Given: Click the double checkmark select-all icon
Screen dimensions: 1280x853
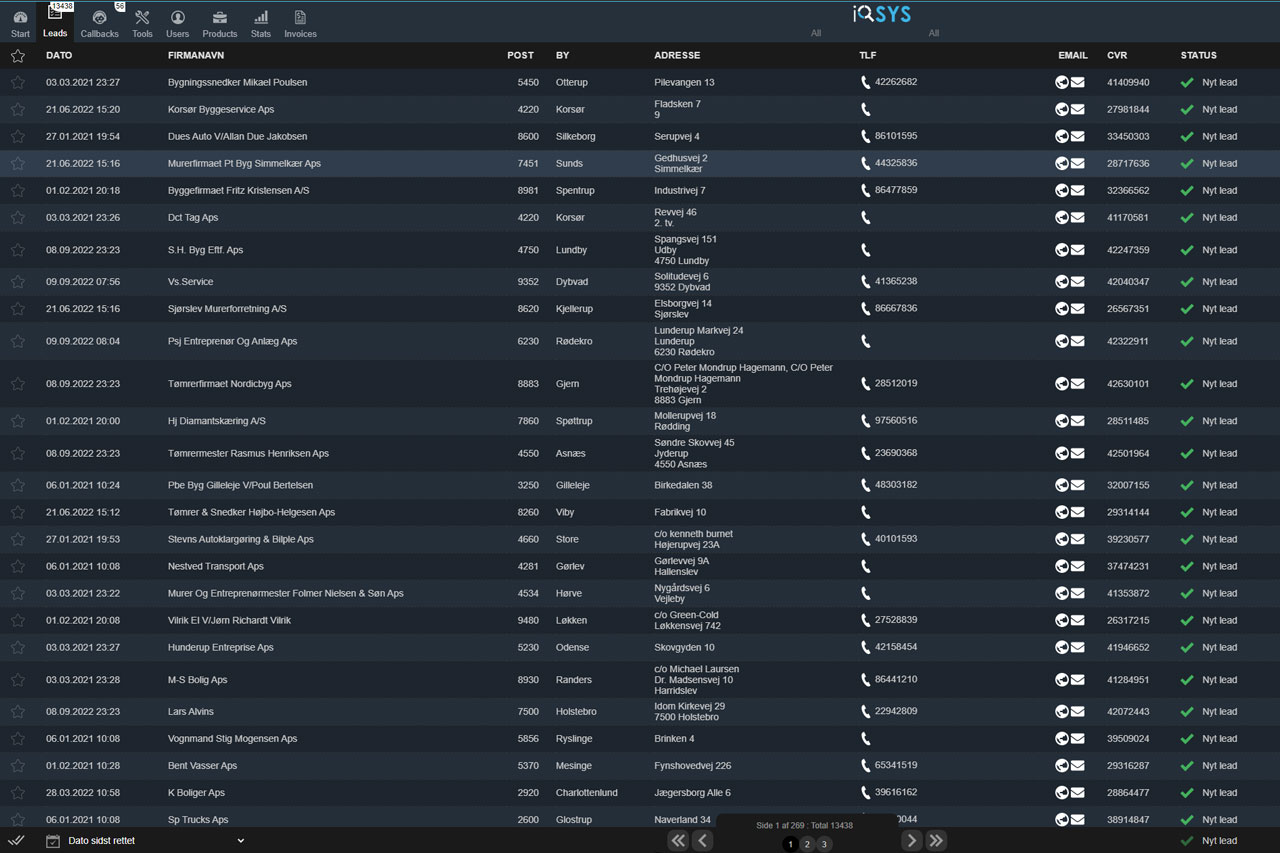Looking at the screenshot, I should tap(17, 841).
